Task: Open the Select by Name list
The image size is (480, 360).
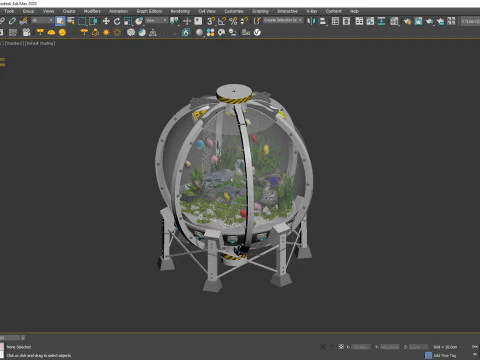Action: point(71,21)
